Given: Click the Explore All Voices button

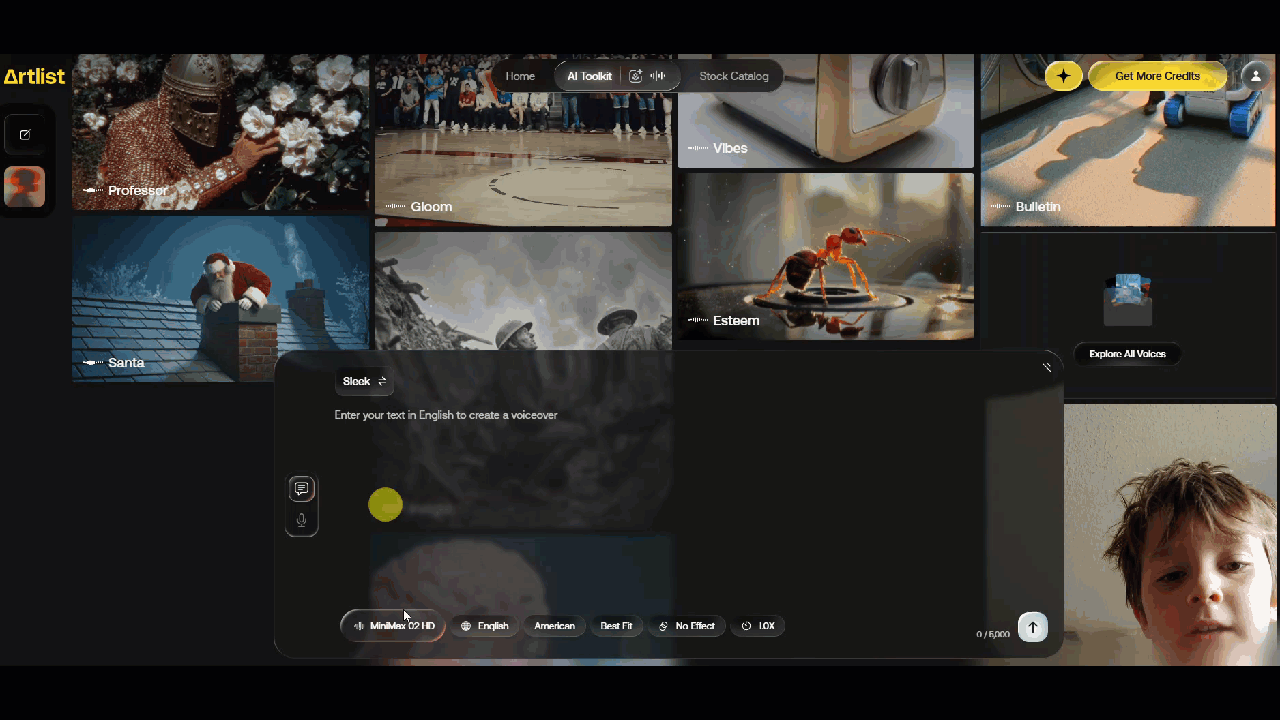Looking at the screenshot, I should click(1127, 354).
